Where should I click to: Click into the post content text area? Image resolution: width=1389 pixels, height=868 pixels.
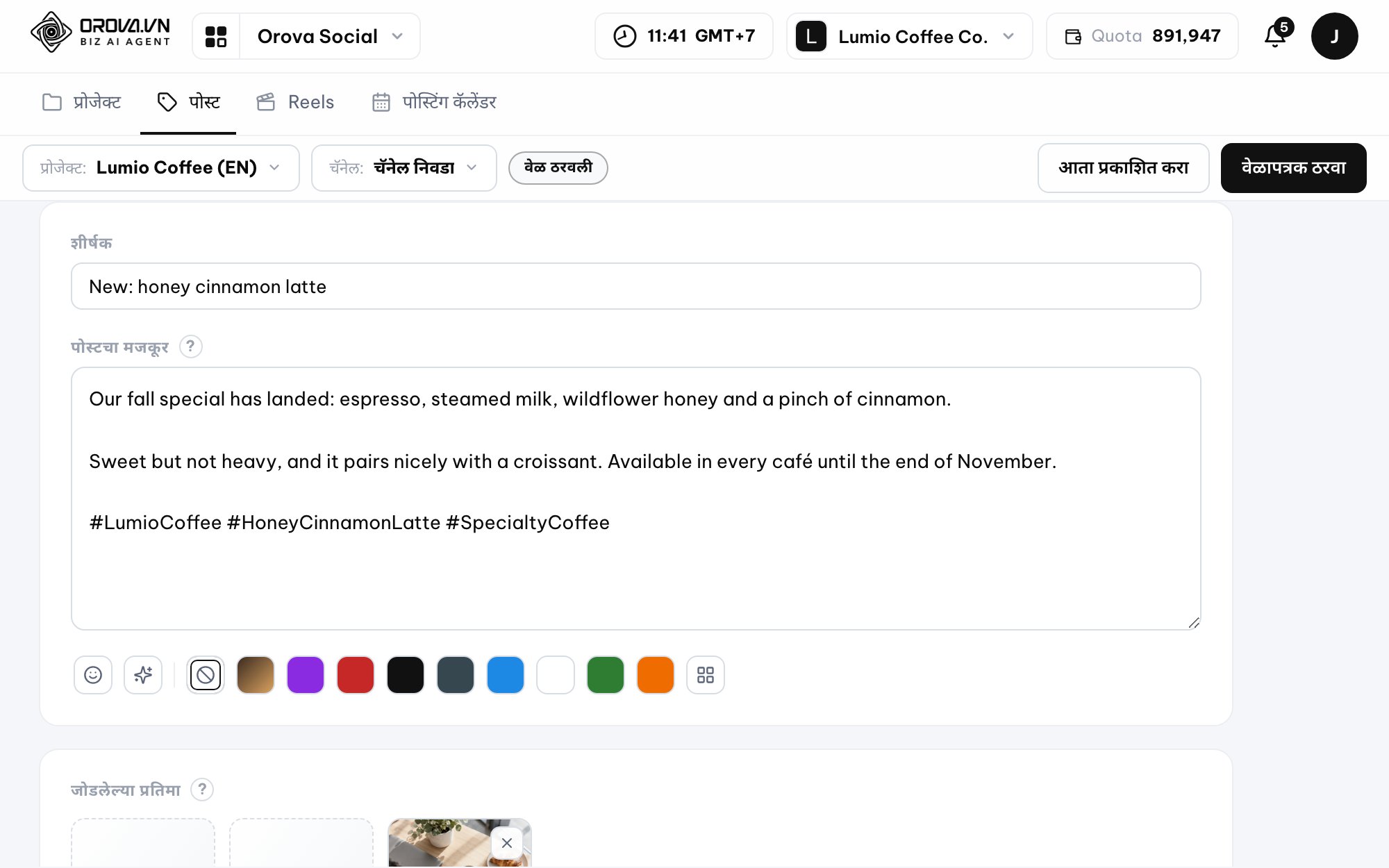[x=635, y=498]
